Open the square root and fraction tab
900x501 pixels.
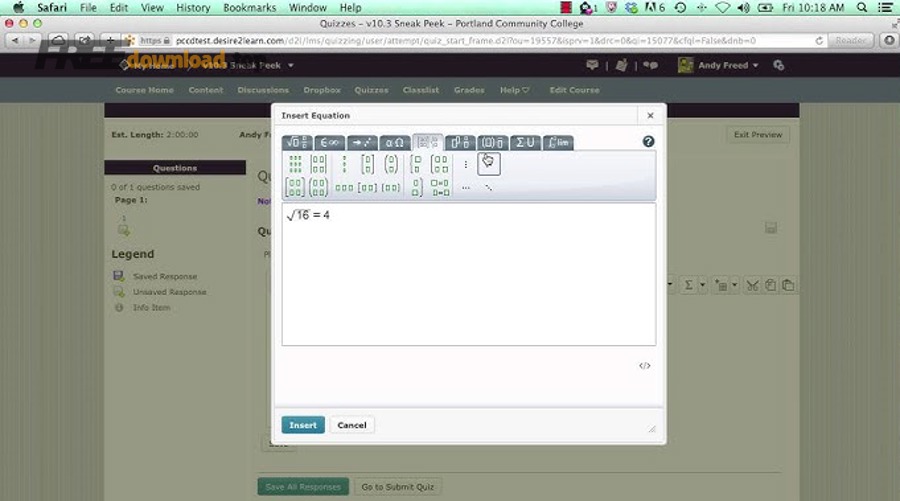[x=297, y=142]
